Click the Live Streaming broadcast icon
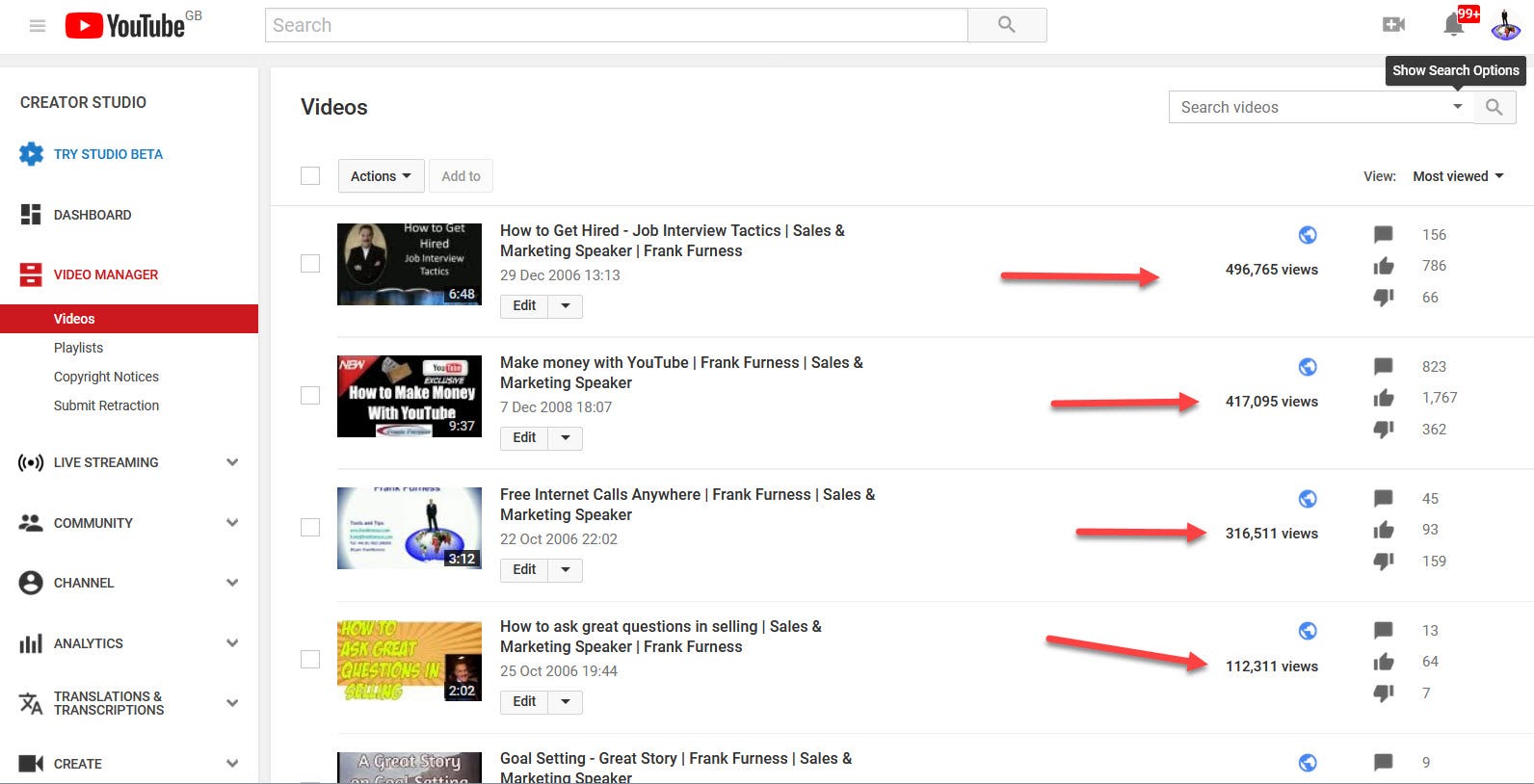Viewport: 1534px width, 784px height. (x=31, y=462)
